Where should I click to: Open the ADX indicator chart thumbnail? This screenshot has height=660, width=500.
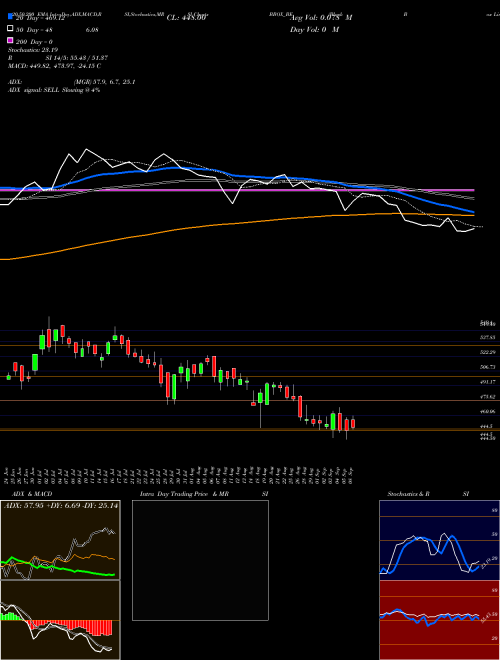60,540
